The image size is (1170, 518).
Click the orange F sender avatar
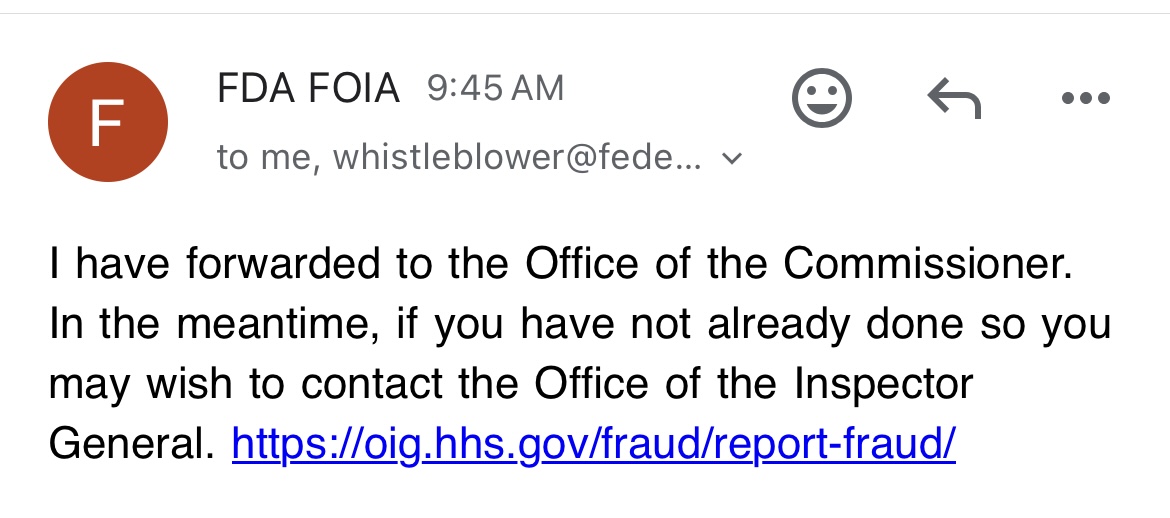[107, 122]
